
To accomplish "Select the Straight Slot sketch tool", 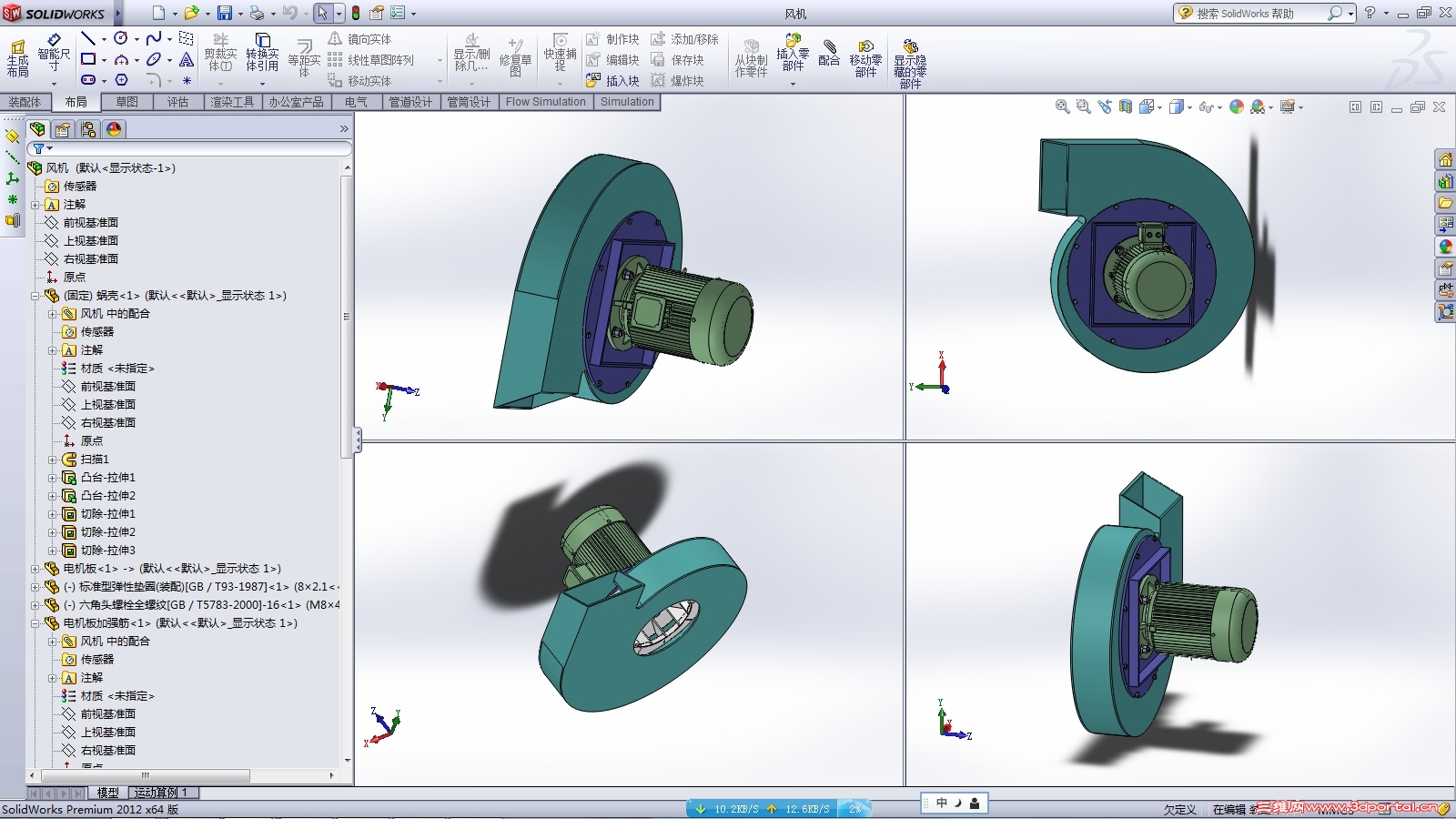I will pos(88,80).
